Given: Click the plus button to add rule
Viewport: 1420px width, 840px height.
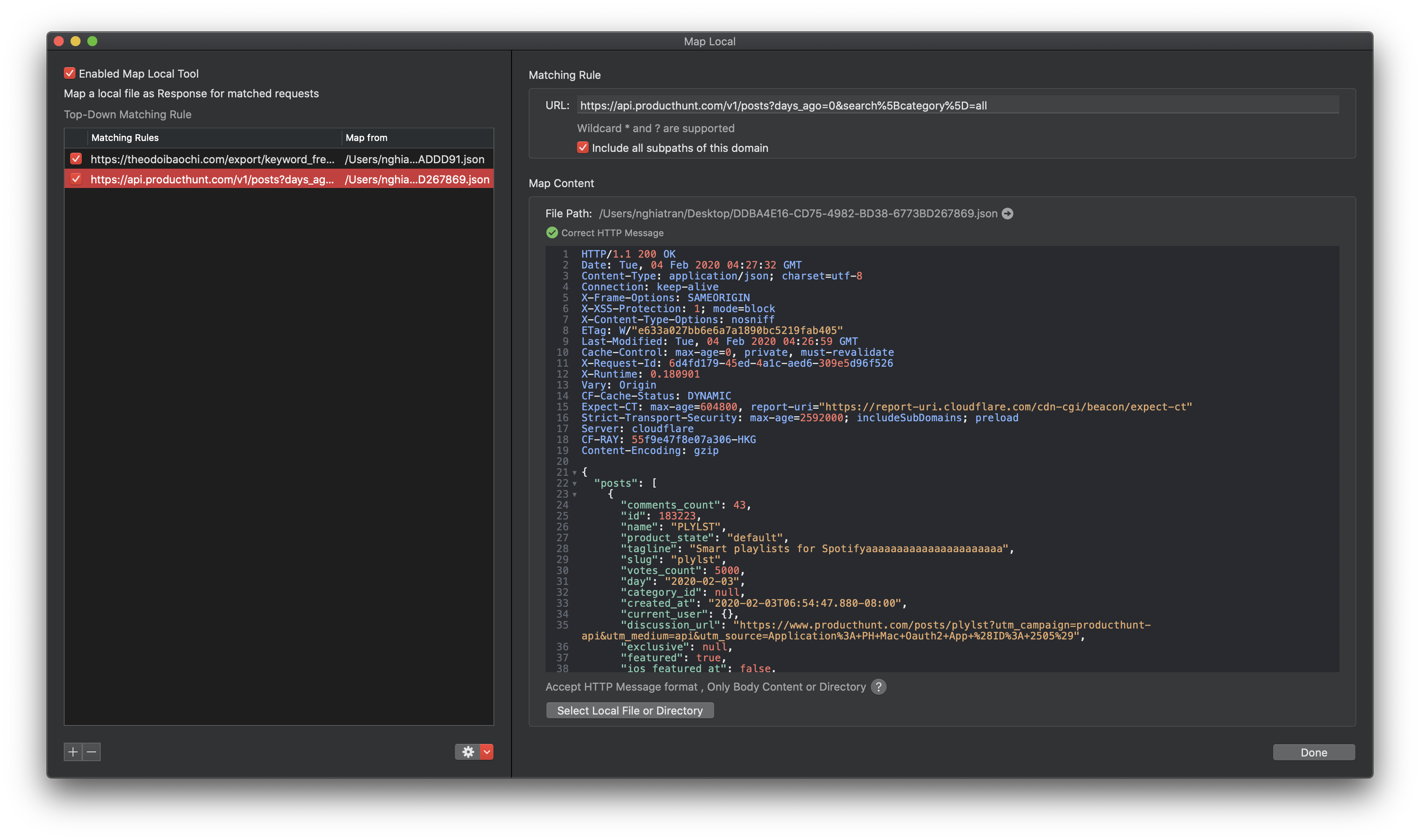Looking at the screenshot, I should 73,752.
